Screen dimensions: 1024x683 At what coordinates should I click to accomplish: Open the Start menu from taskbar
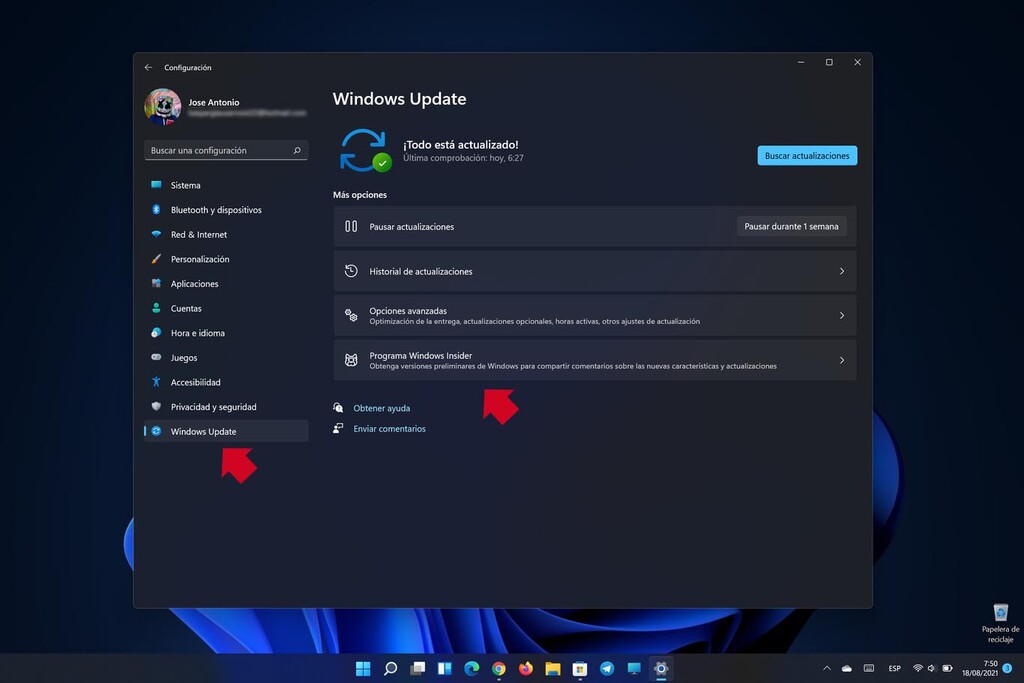tap(363, 668)
